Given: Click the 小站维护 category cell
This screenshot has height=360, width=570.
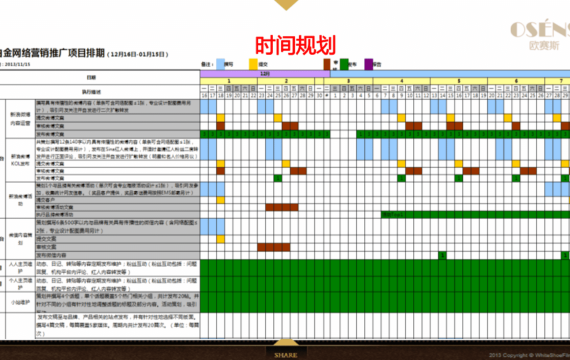Looking at the screenshot, I should (20, 302).
